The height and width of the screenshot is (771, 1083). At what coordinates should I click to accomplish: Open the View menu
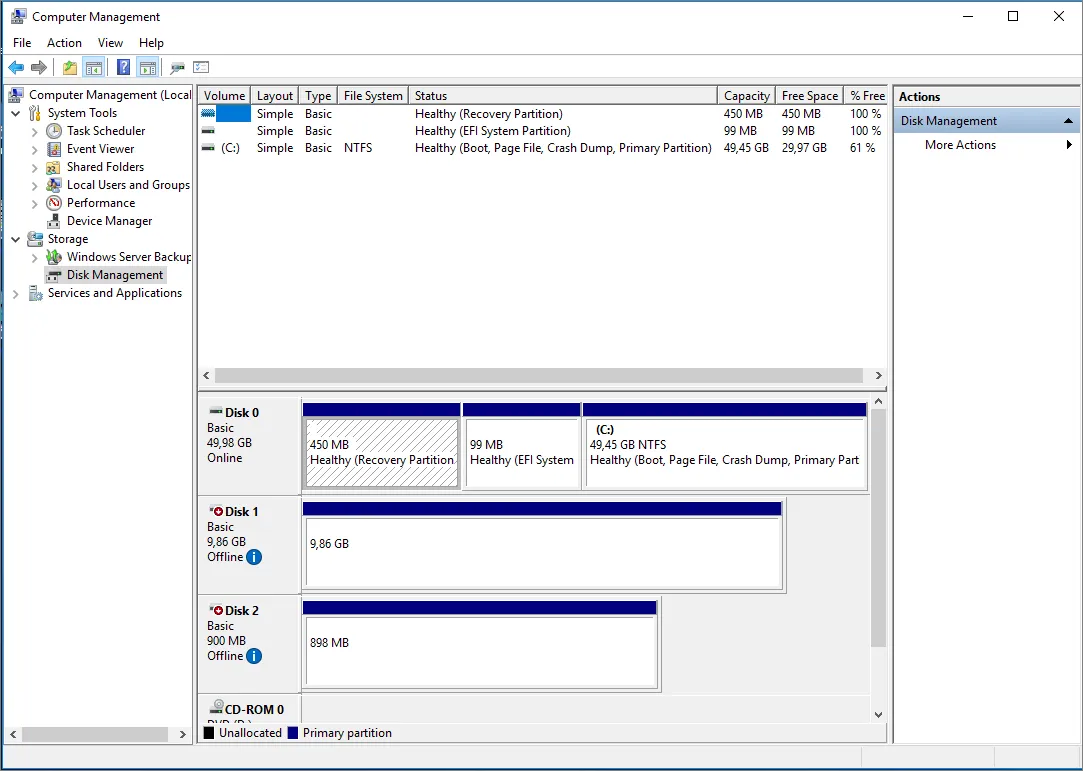[x=110, y=43]
